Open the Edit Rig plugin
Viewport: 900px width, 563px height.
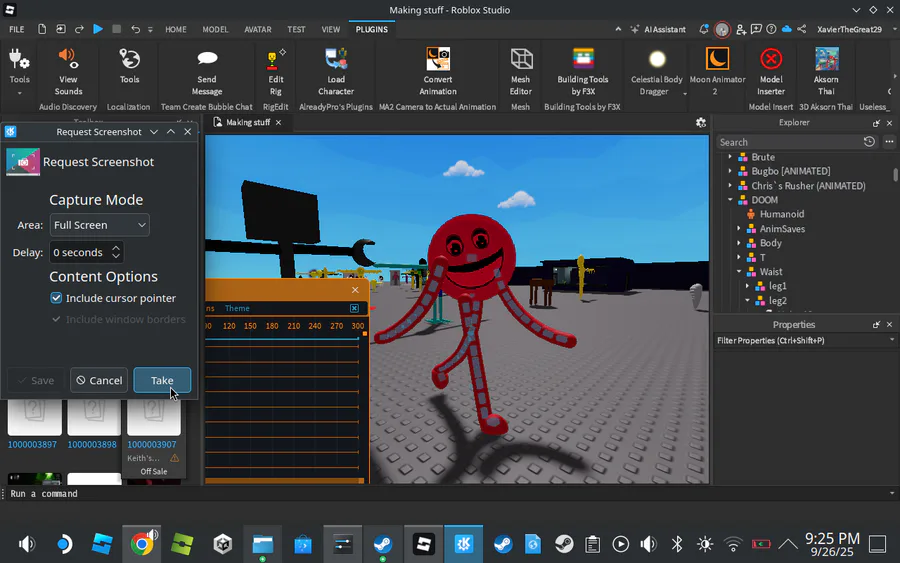pos(276,71)
